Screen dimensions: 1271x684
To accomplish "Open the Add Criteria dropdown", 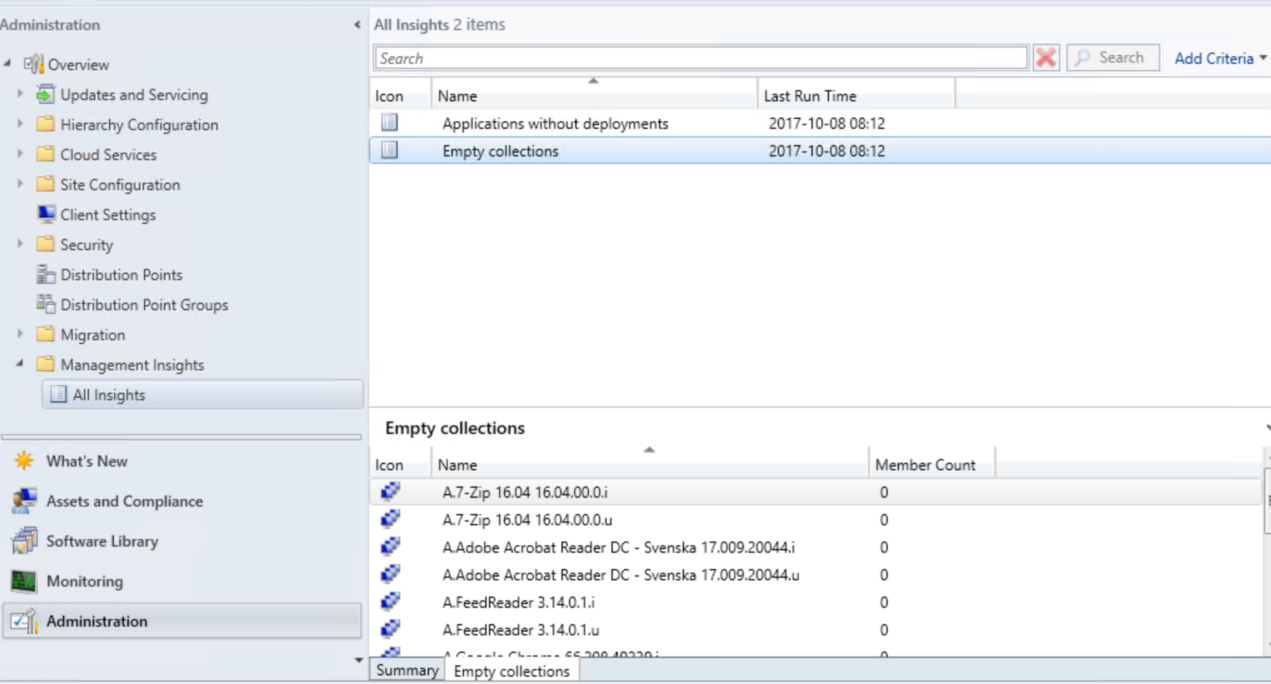I will tap(1219, 58).
